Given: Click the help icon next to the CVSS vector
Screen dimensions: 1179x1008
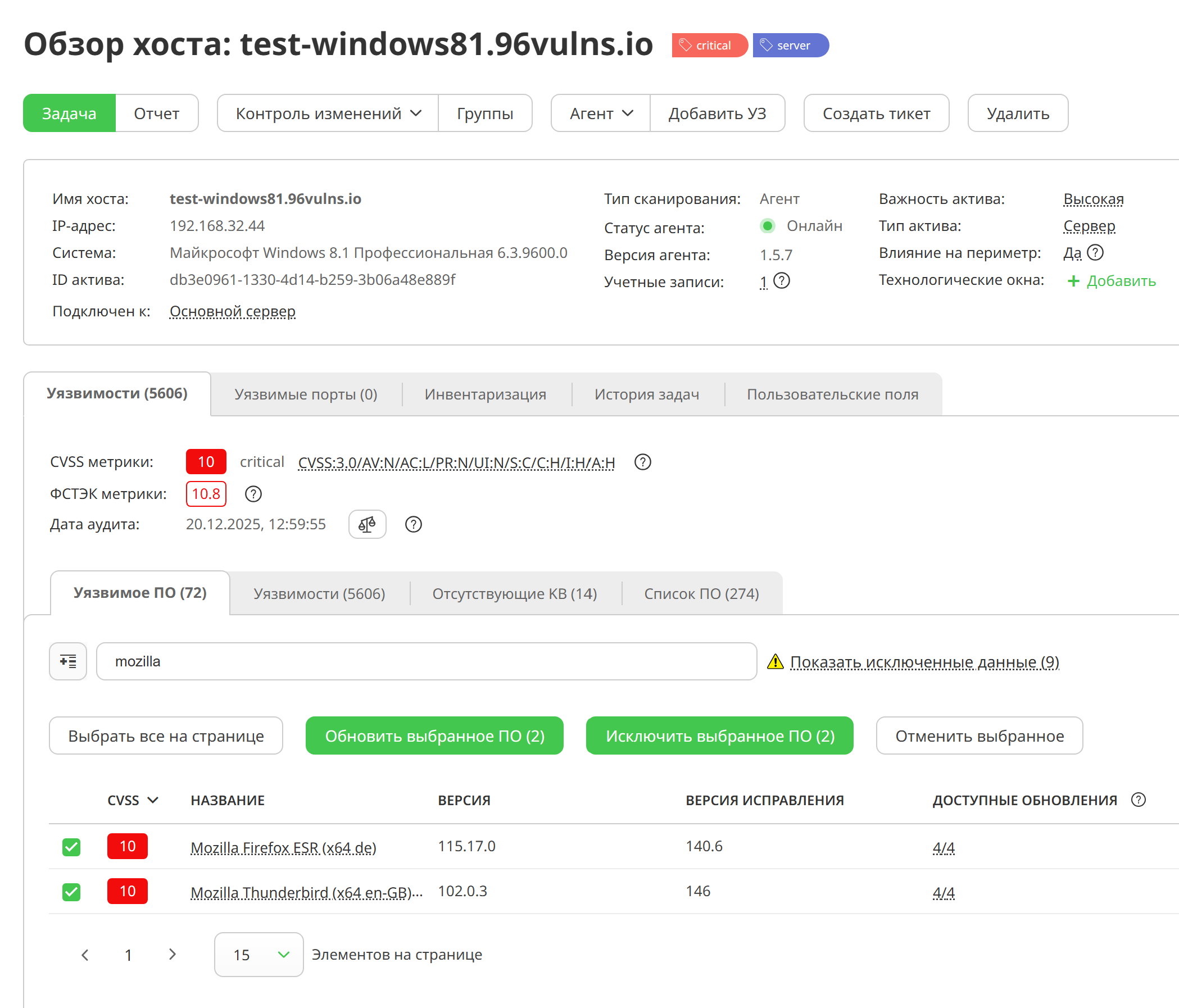Looking at the screenshot, I should [x=642, y=462].
